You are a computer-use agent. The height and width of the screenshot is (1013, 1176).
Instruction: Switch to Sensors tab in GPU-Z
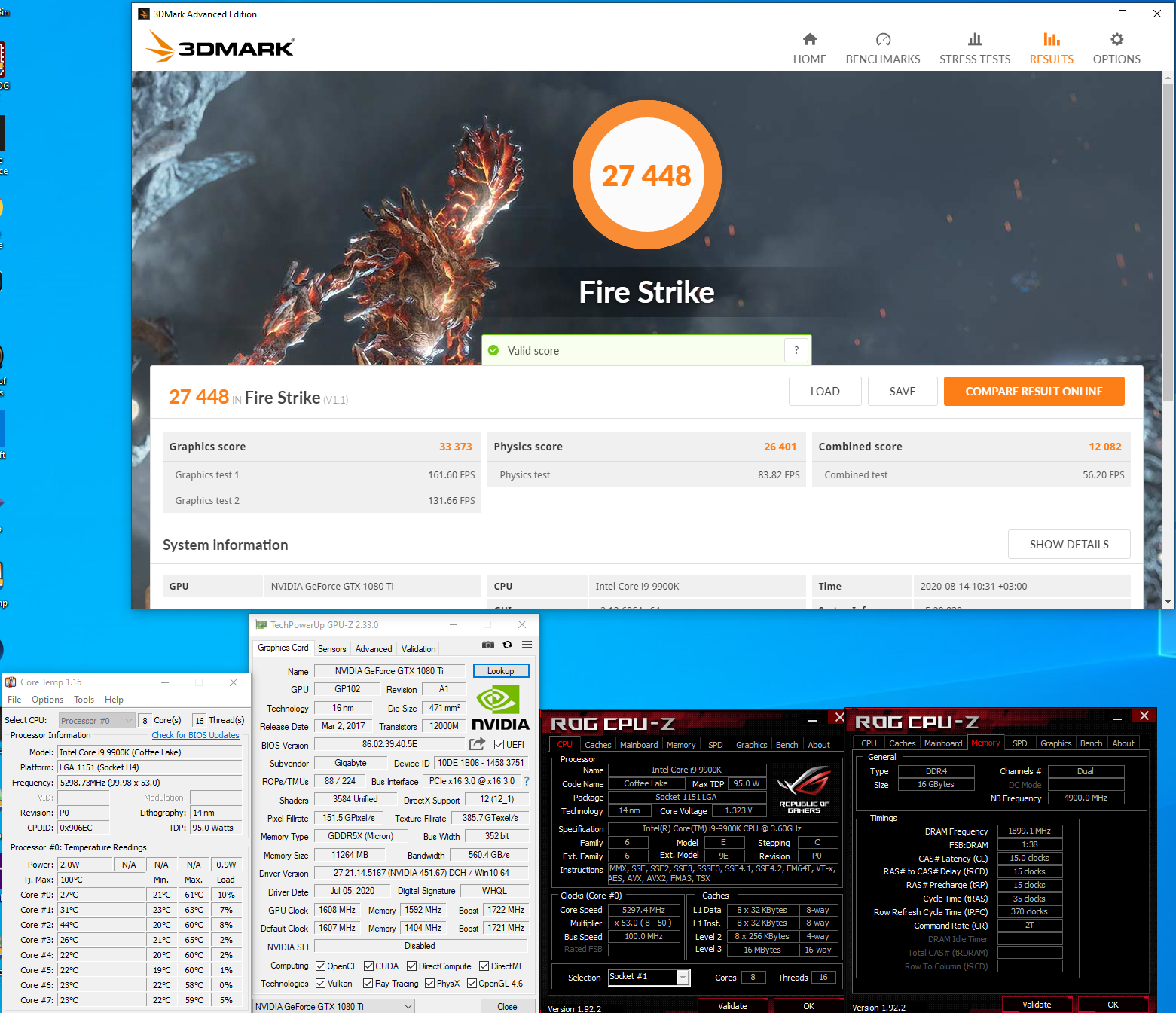click(x=331, y=649)
